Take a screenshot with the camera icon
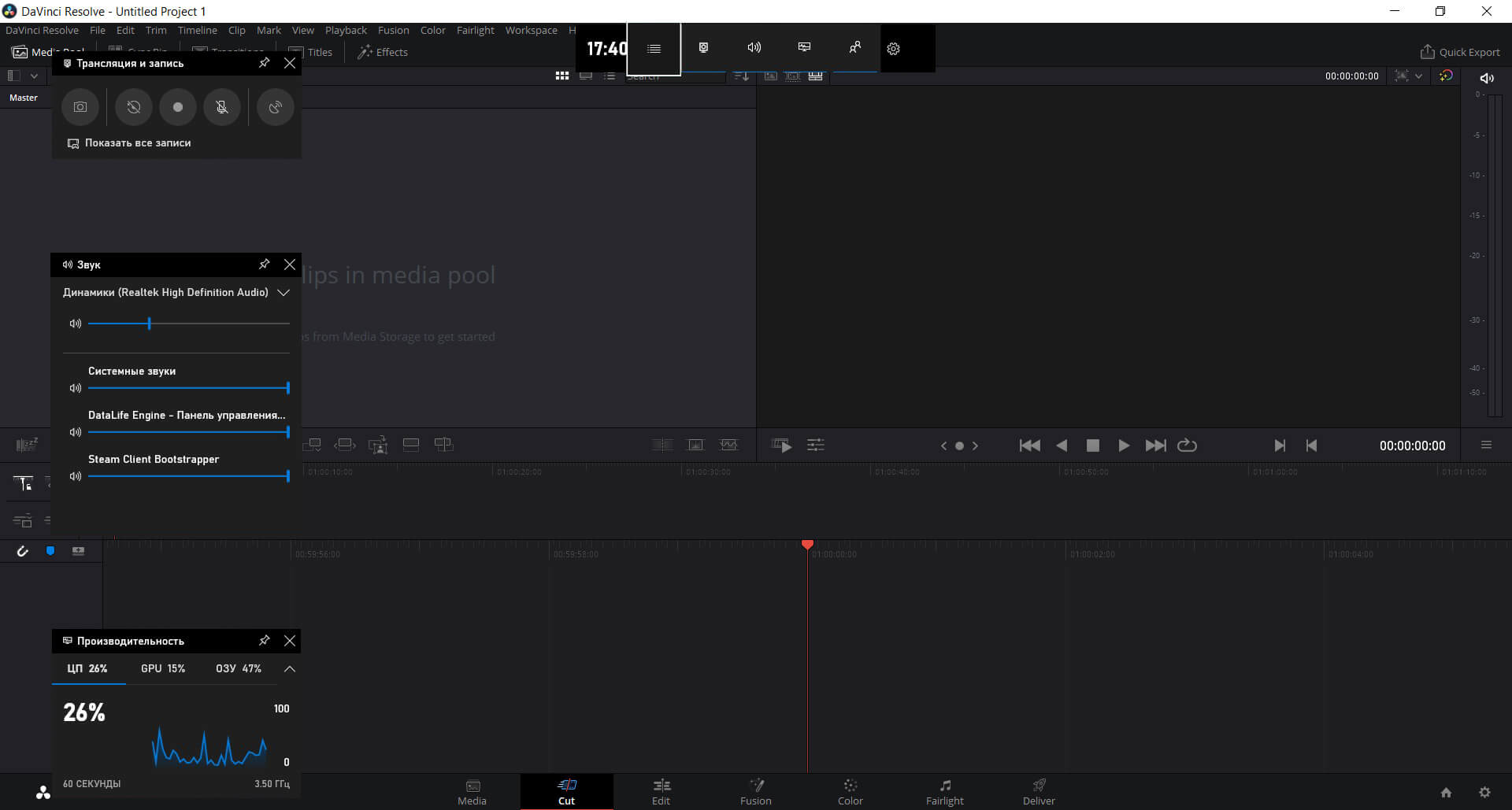The height and width of the screenshot is (810, 1512). pyautogui.click(x=80, y=107)
